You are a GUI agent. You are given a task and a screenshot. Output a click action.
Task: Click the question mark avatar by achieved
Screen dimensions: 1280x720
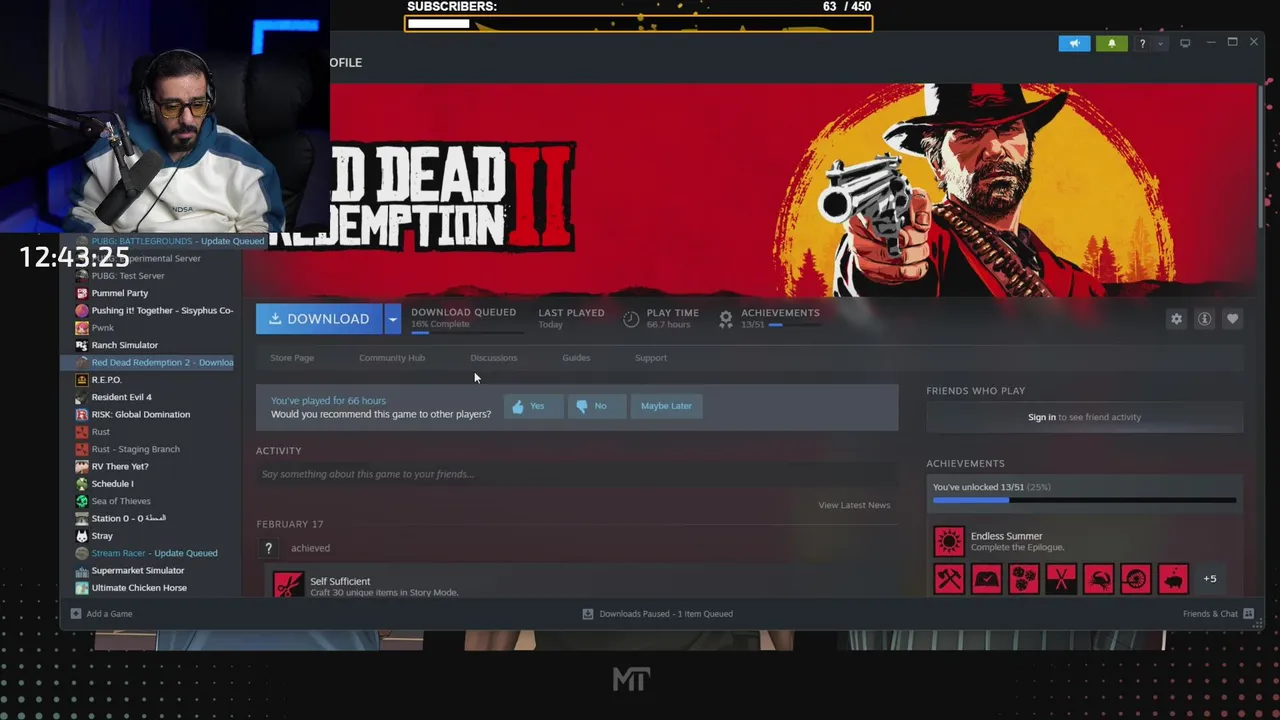point(268,548)
